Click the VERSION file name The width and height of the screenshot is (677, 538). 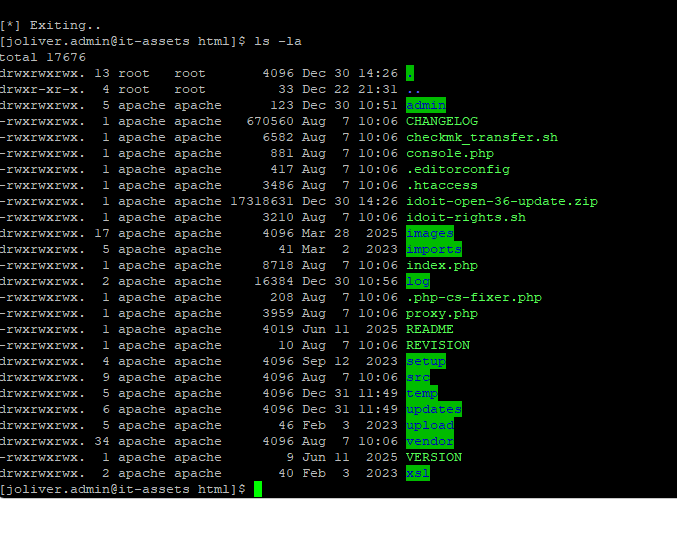point(433,457)
